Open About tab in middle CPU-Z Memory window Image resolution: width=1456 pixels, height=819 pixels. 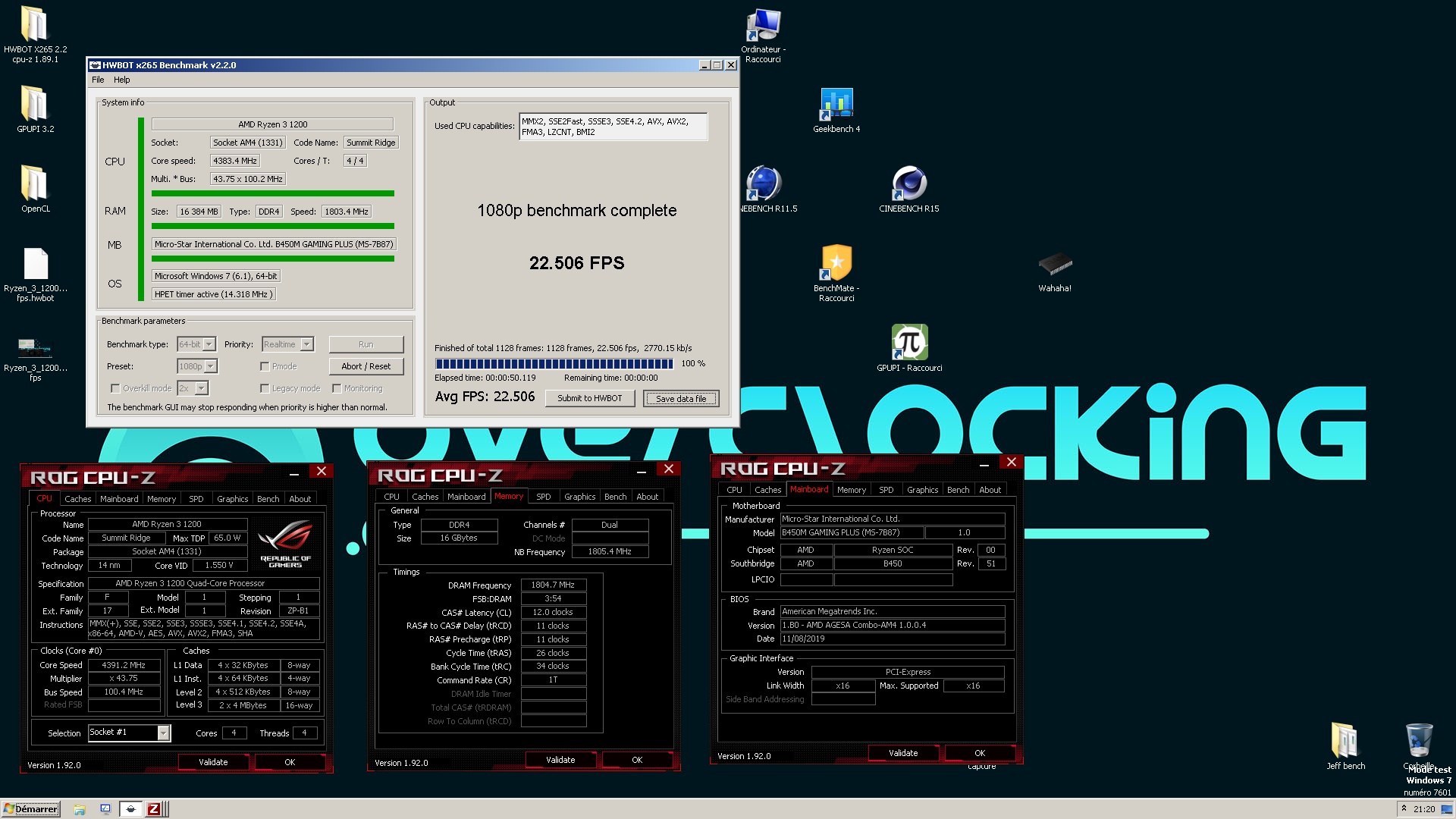coord(647,497)
